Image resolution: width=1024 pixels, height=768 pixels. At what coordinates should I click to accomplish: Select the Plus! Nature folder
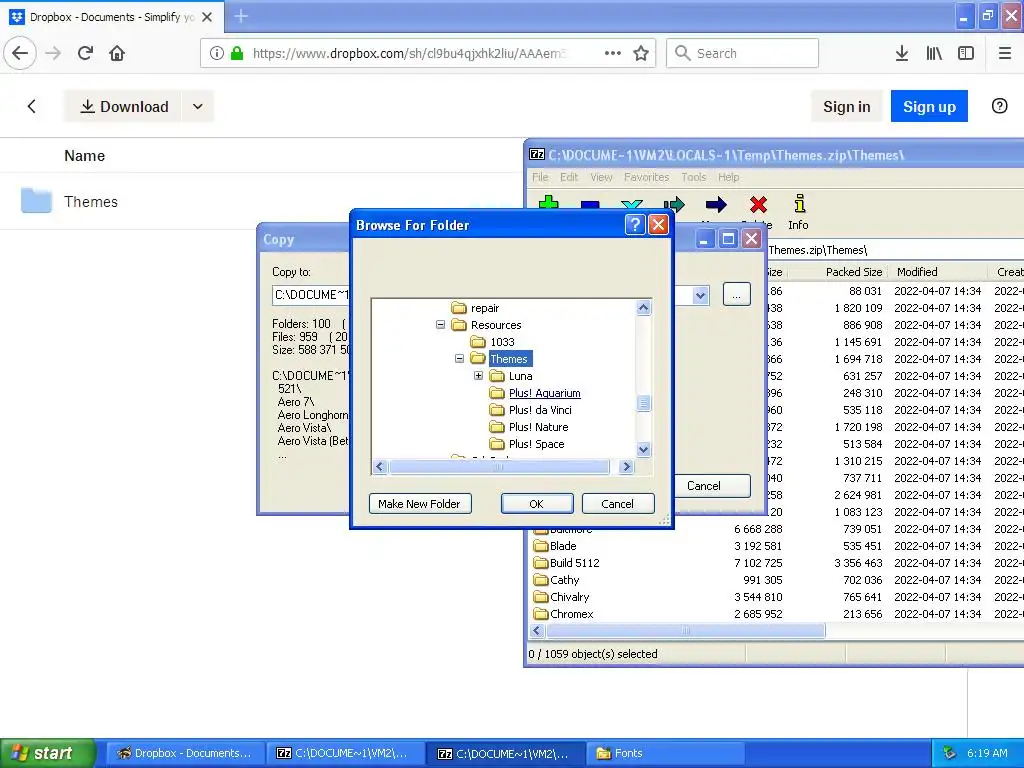[x=538, y=426]
